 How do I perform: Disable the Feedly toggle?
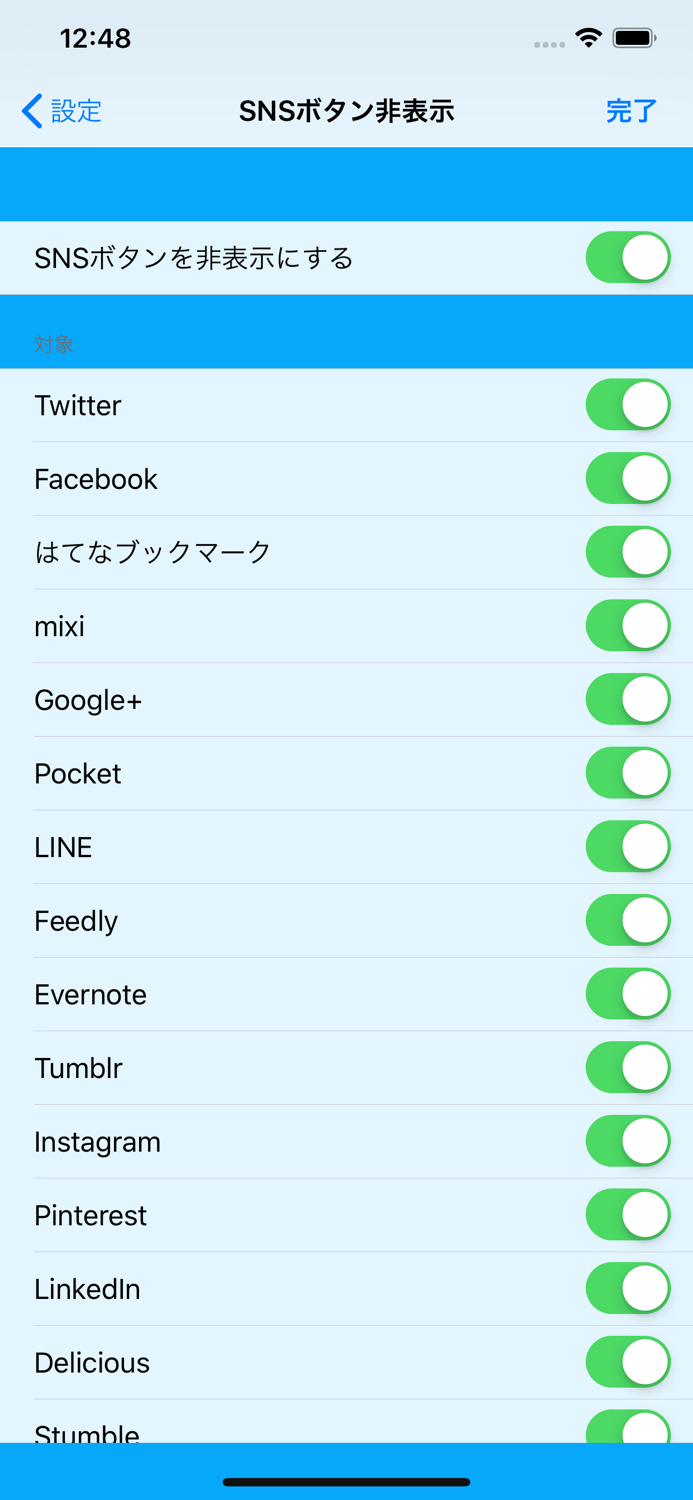click(628, 920)
